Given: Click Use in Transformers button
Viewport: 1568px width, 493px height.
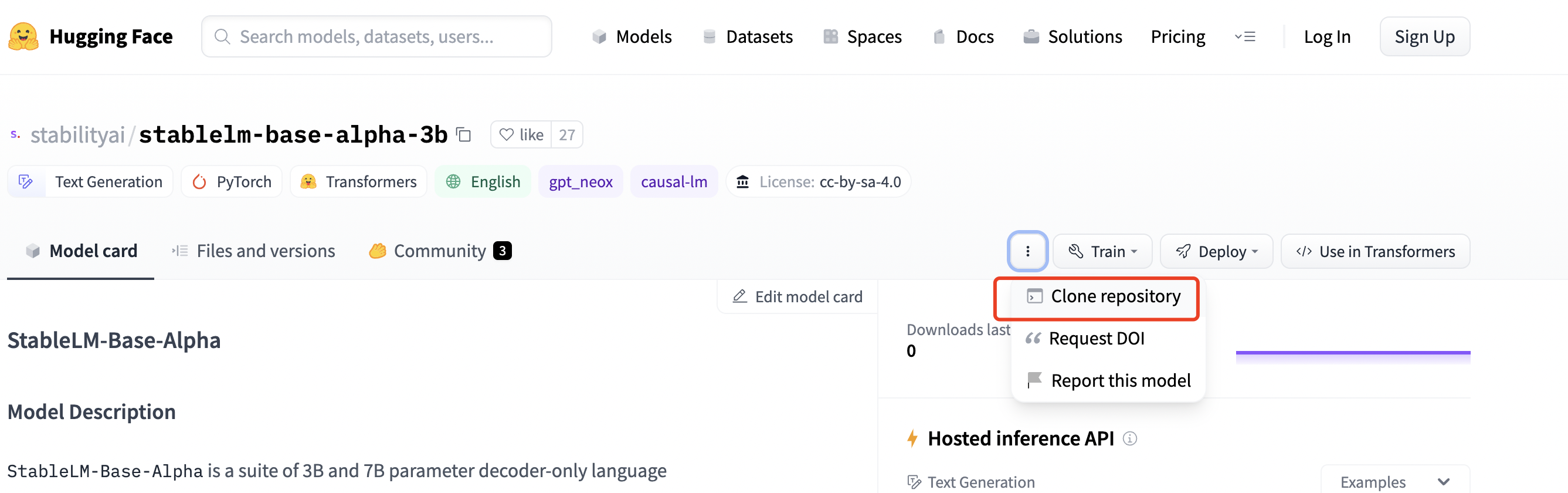Looking at the screenshot, I should pos(1375,251).
